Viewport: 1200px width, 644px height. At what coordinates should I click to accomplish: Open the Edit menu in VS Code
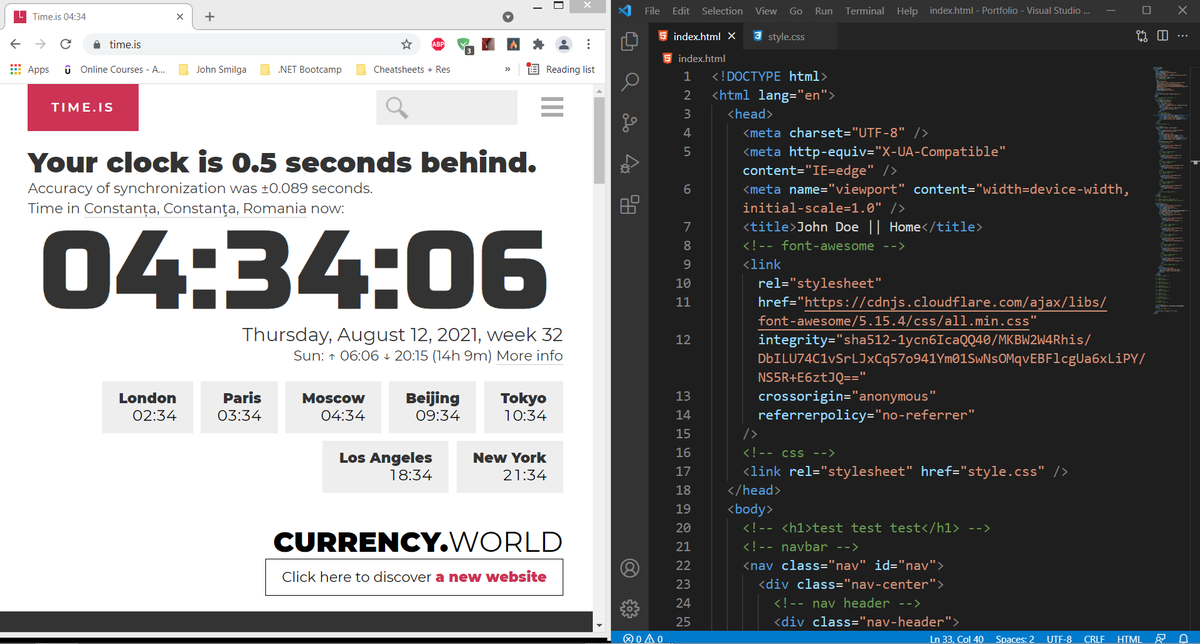(x=681, y=11)
